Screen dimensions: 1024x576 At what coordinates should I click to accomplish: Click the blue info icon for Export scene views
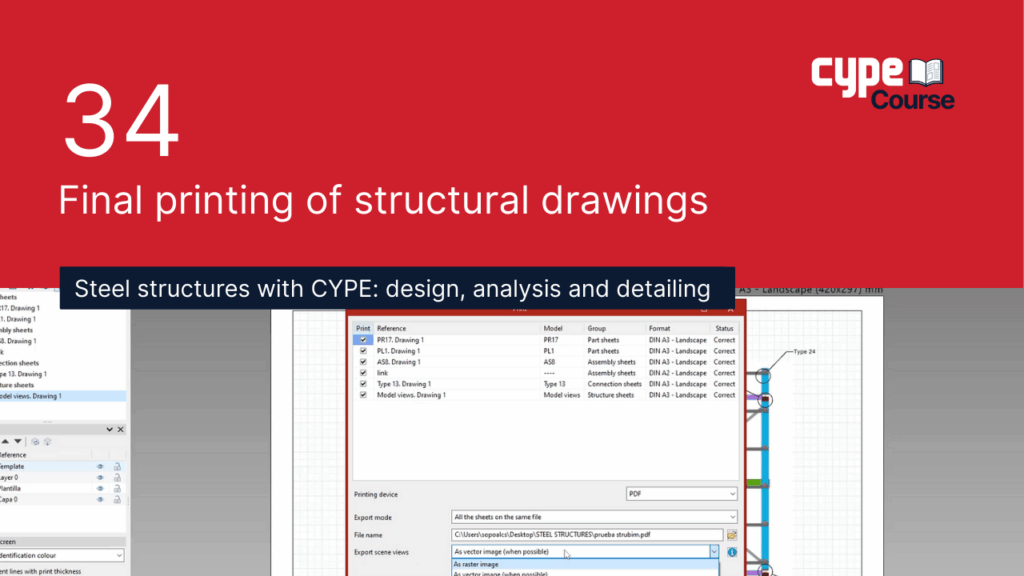pos(732,551)
